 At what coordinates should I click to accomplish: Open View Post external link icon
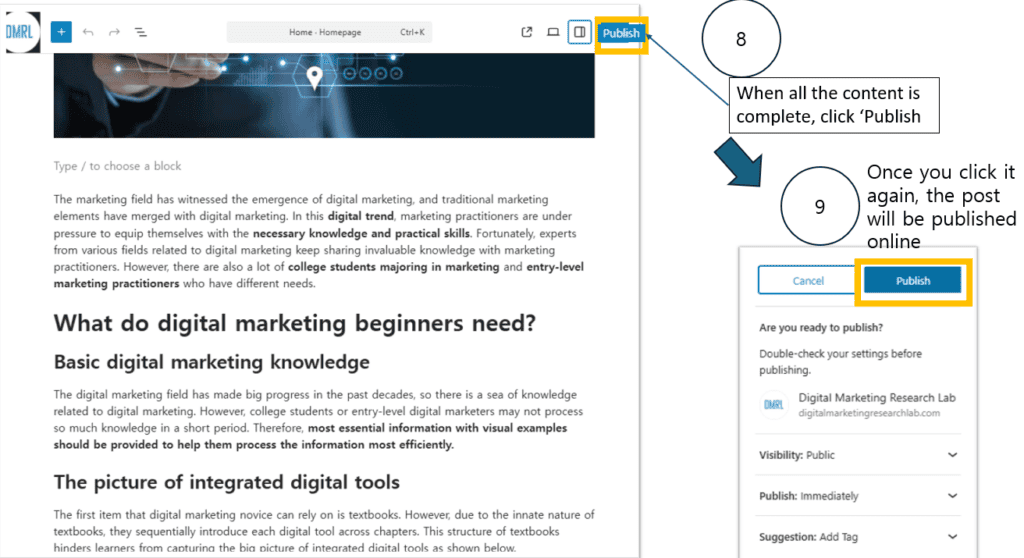coord(527,32)
